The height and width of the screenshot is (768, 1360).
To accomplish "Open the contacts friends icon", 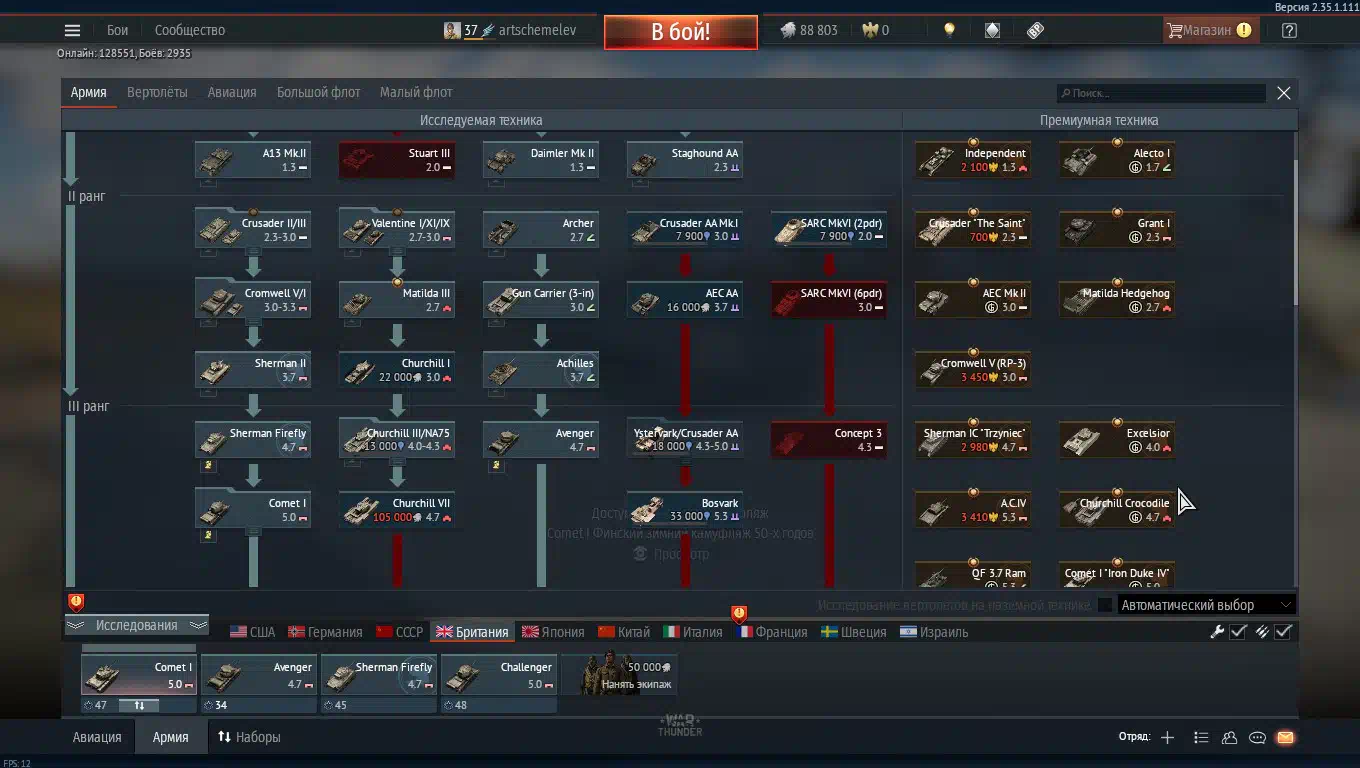I will (x=1229, y=737).
